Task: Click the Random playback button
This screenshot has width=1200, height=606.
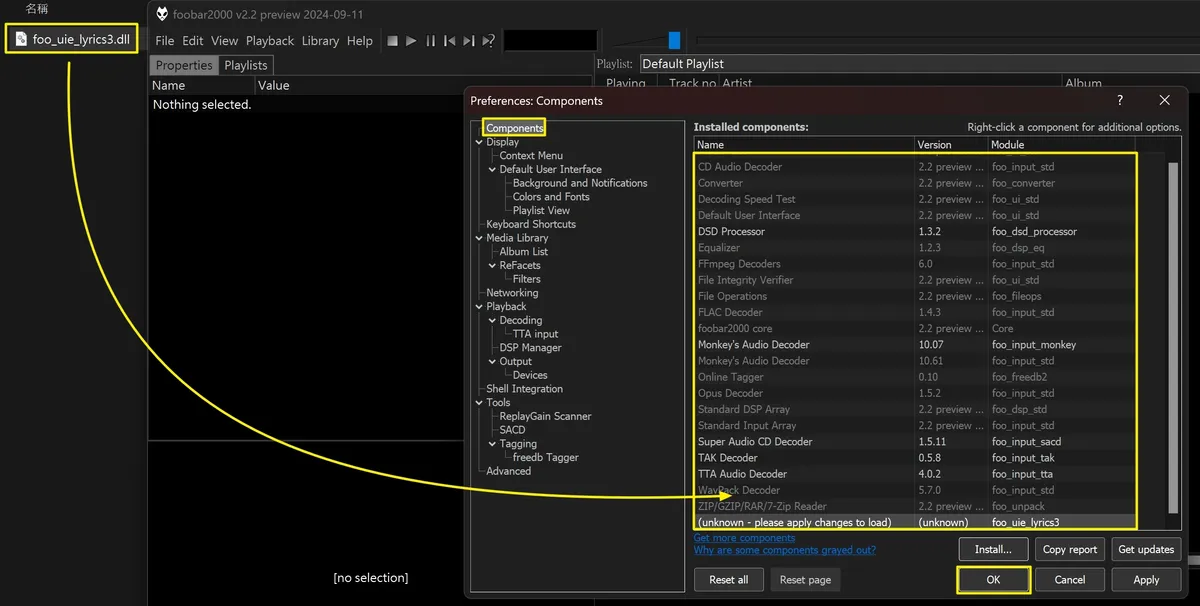Action: pos(488,41)
